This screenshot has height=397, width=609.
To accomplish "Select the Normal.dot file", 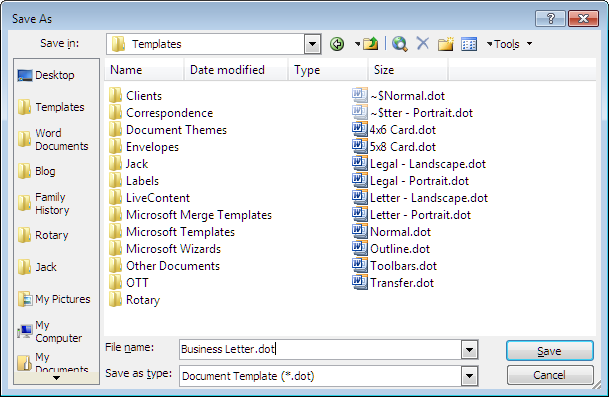I will click(x=392, y=232).
